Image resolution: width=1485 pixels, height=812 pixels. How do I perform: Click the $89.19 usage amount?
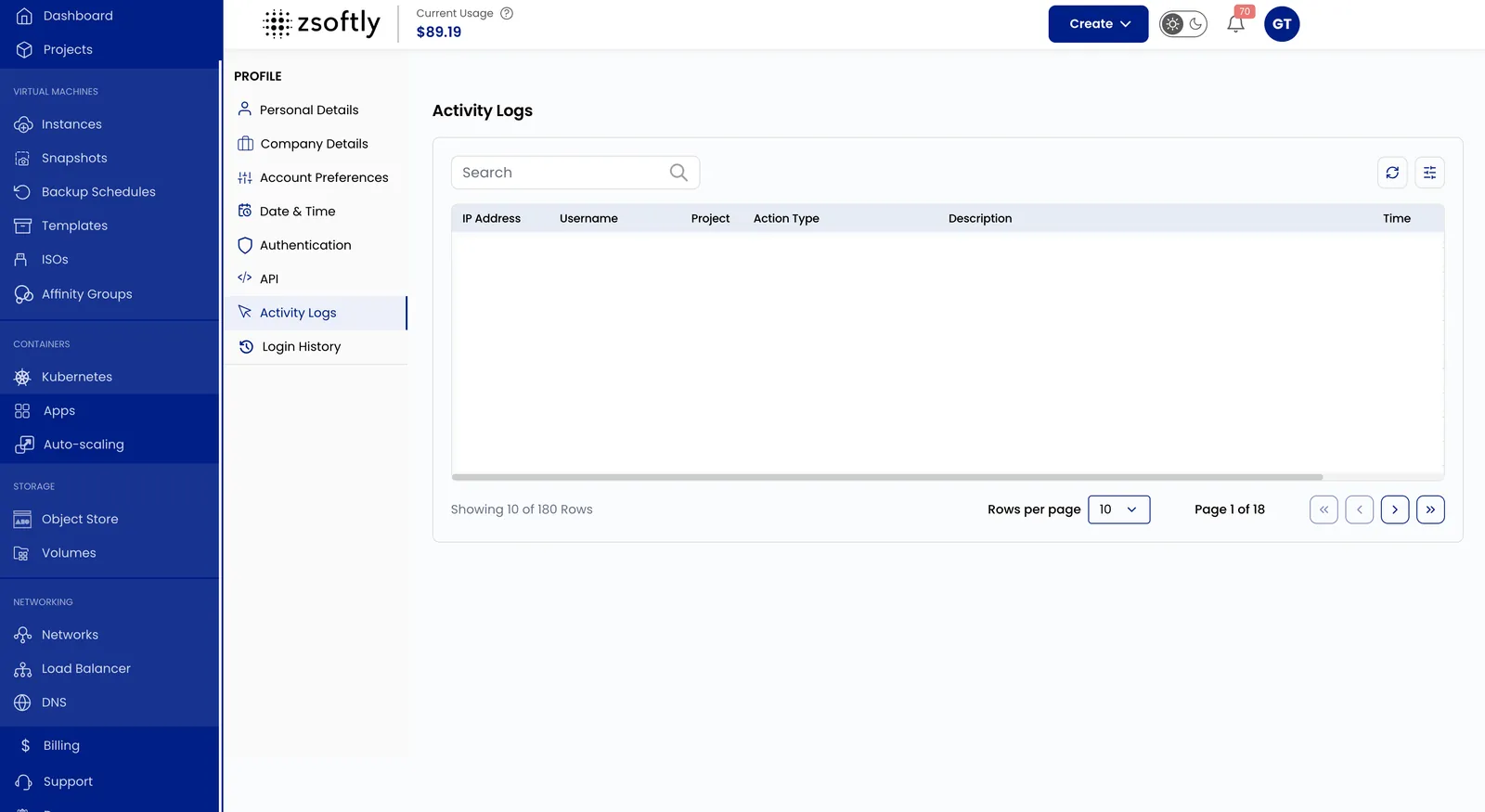click(x=439, y=32)
